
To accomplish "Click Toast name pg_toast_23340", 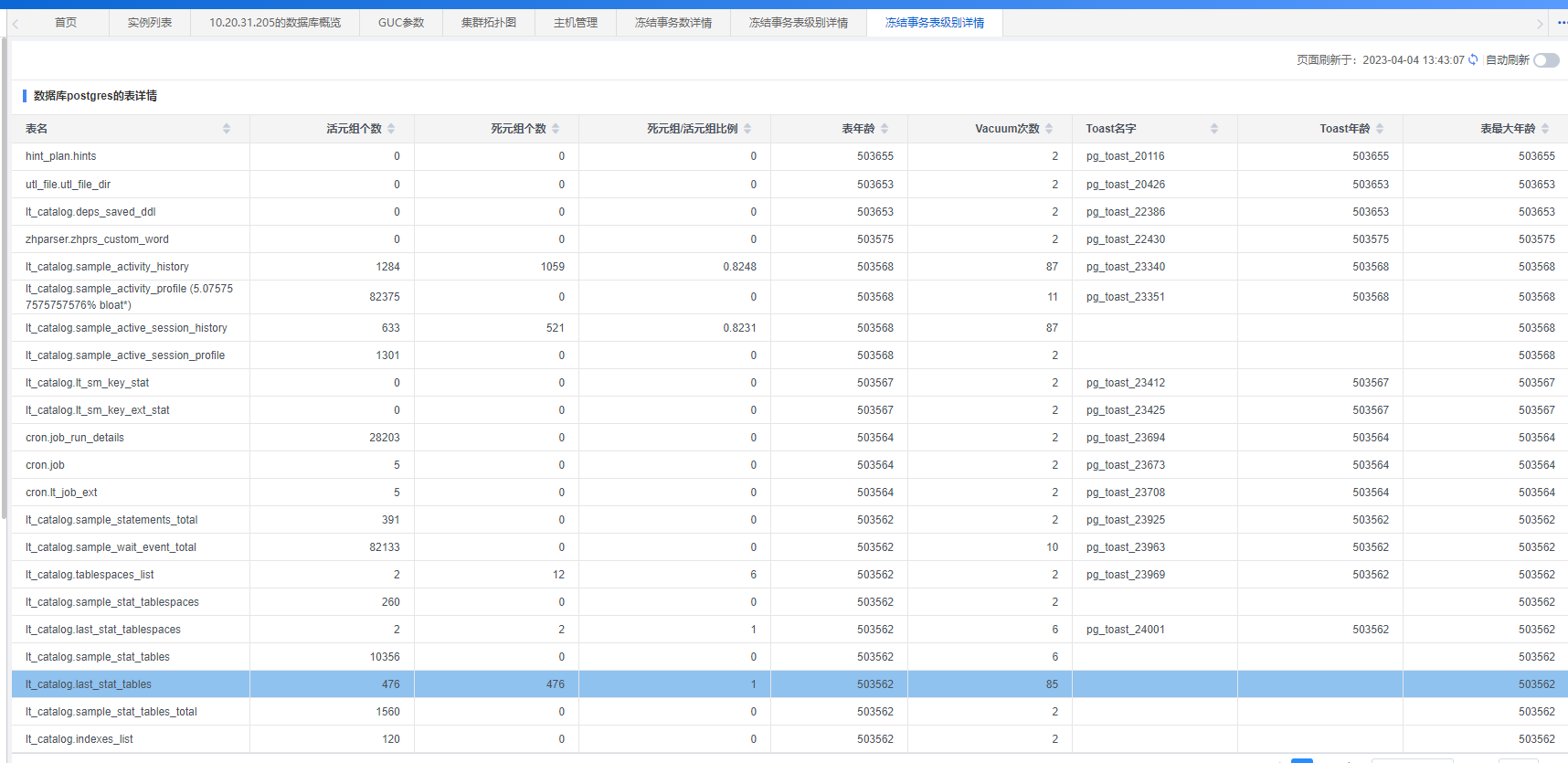I will click(x=1125, y=267).
